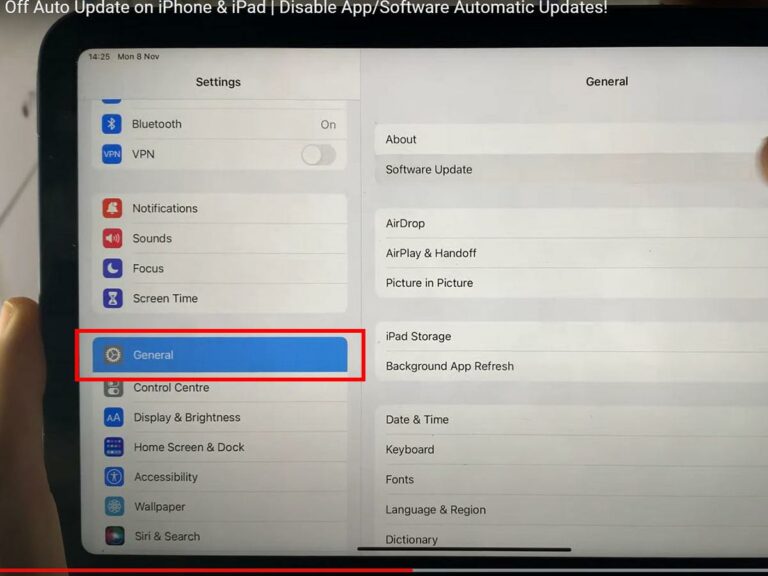Click the video title text
The width and height of the screenshot is (768, 576).
click(306, 7)
